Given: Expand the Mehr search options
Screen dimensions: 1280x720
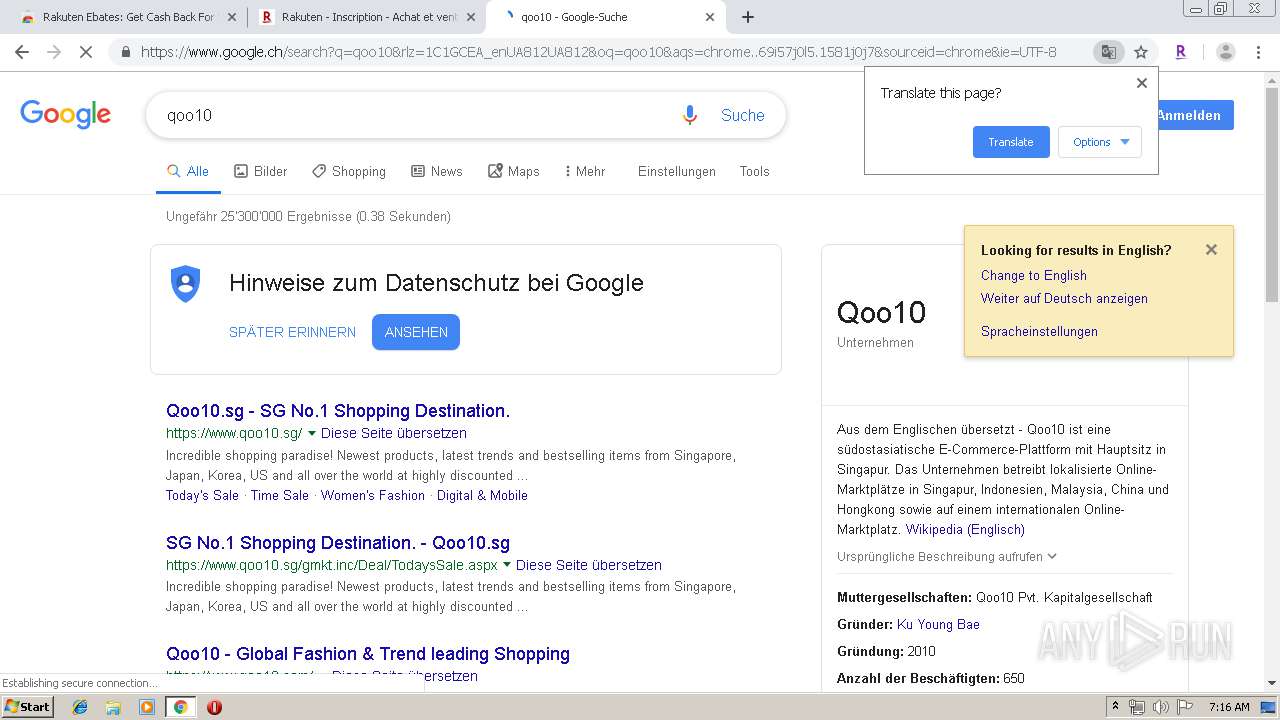Looking at the screenshot, I should pos(585,172).
